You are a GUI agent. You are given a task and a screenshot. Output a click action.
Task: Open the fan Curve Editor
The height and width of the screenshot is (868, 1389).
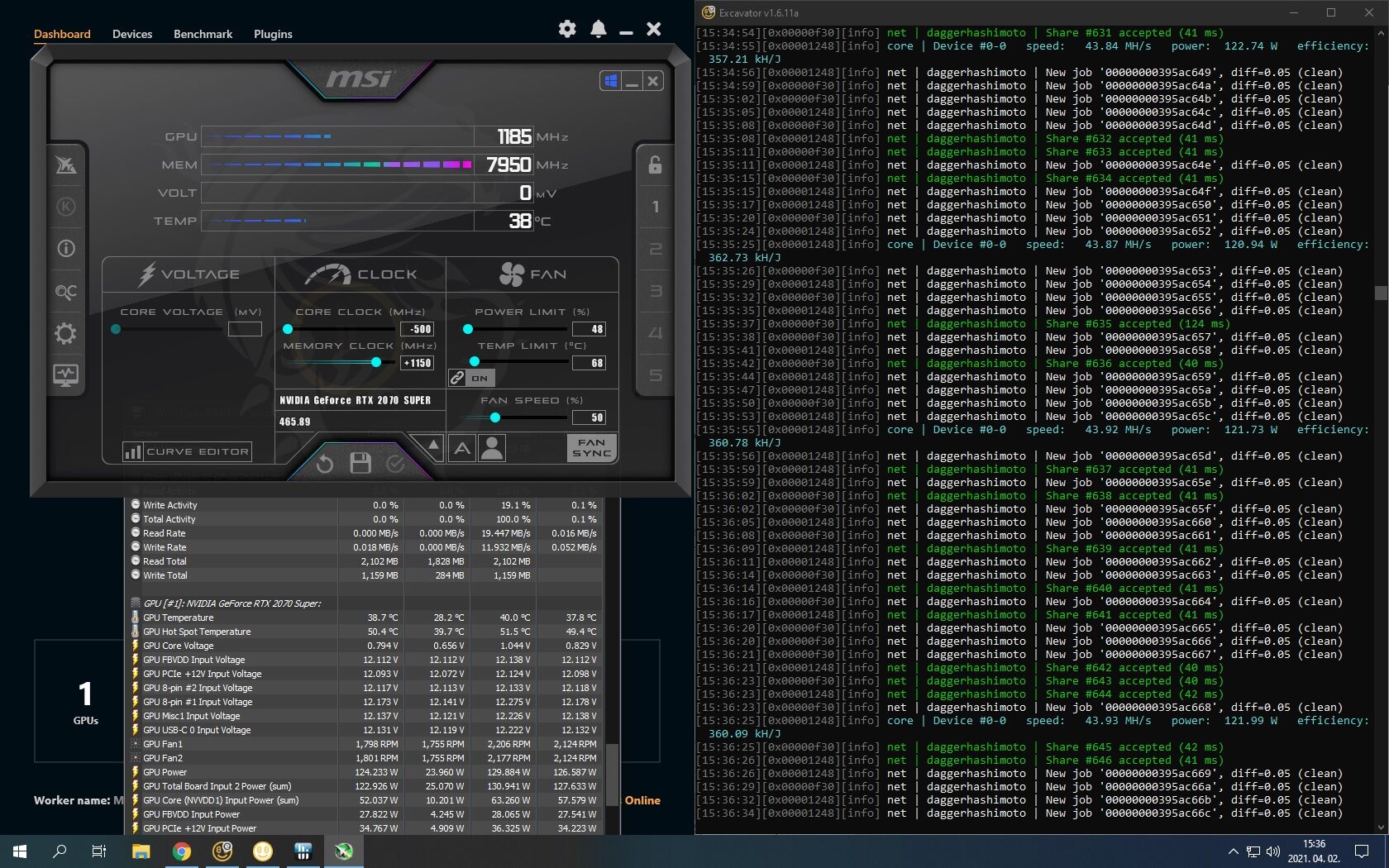(x=187, y=451)
